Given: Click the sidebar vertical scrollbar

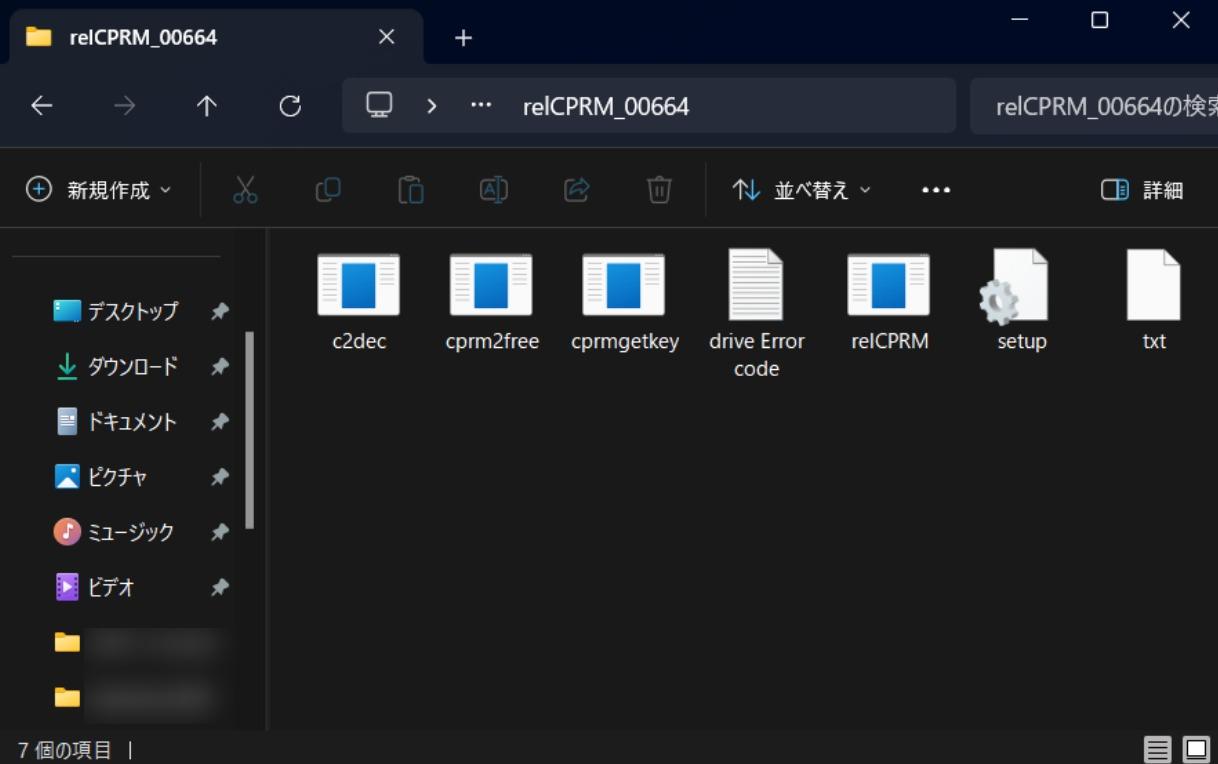Looking at the screenshot, I should point(249,430).
